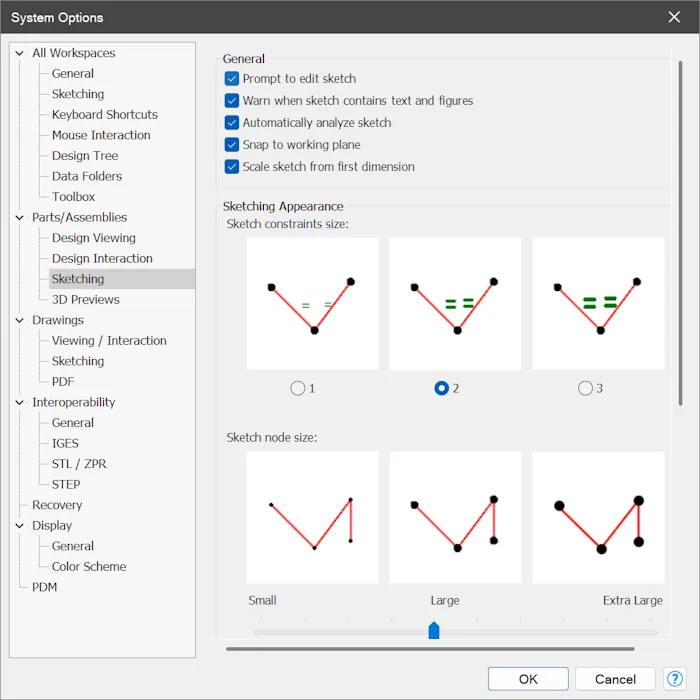Open Data Folders settings
Image resolution: width=700 pixels, height=700 pixels.
click(x=87, y=176)
